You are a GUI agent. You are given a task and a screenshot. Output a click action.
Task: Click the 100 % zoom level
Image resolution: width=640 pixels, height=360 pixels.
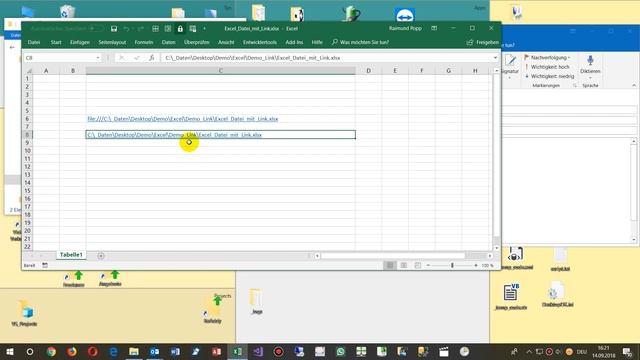click(487, 265)
